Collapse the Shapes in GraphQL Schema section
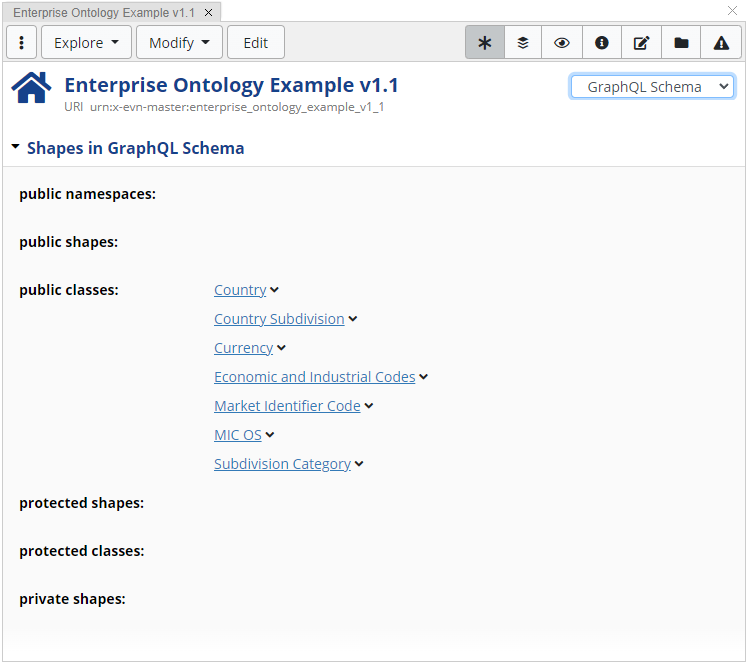Viewport: 748px width, 664px height. pos(16,147)
